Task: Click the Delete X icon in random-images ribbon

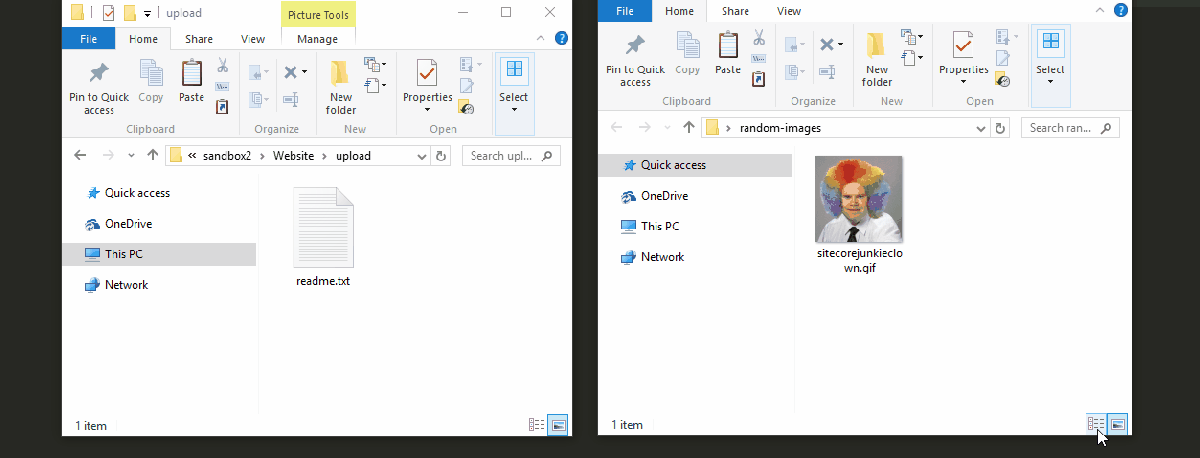Action: 826,45
